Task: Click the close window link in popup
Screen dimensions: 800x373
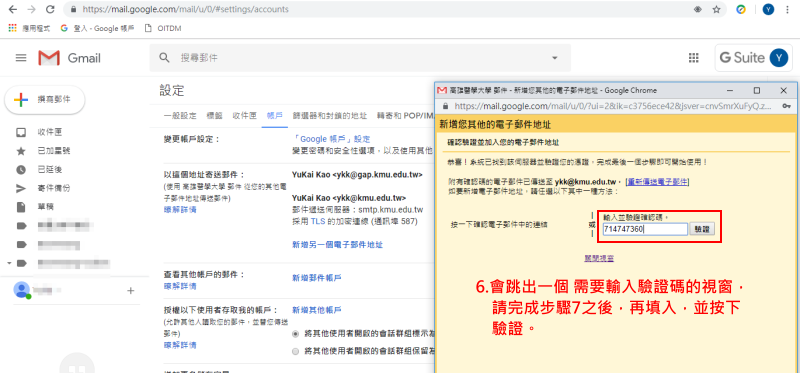Action: click(599, 259)
